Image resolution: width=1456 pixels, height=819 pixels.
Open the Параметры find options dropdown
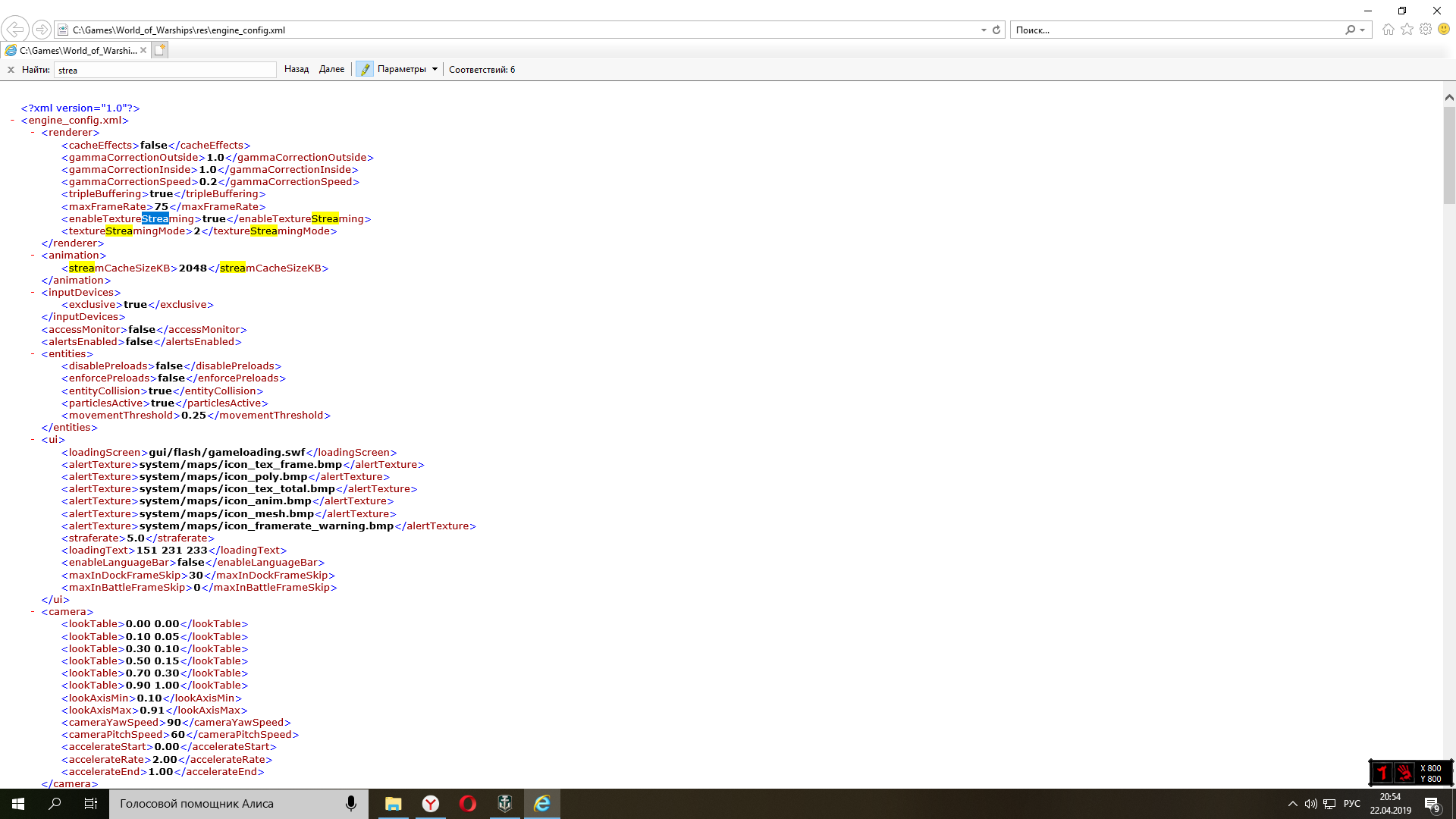[407, 69]
